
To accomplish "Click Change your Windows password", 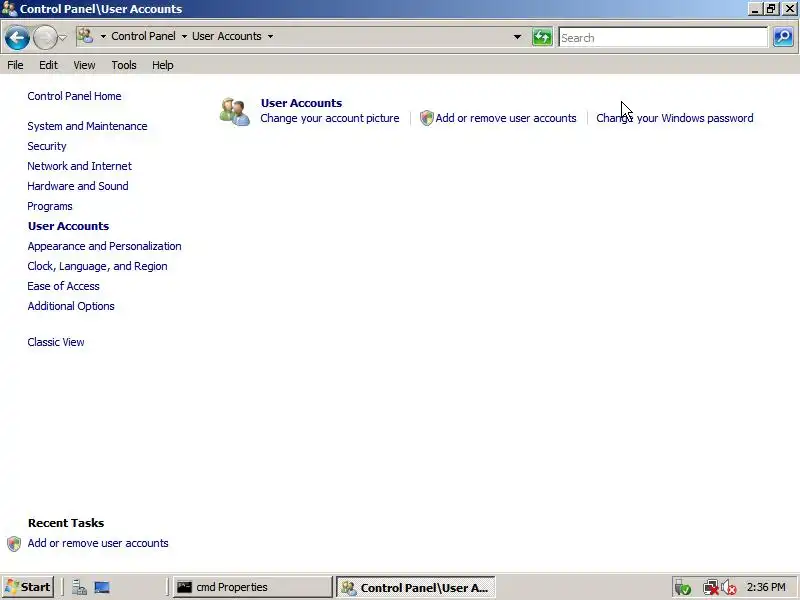I will coord(675,118).
